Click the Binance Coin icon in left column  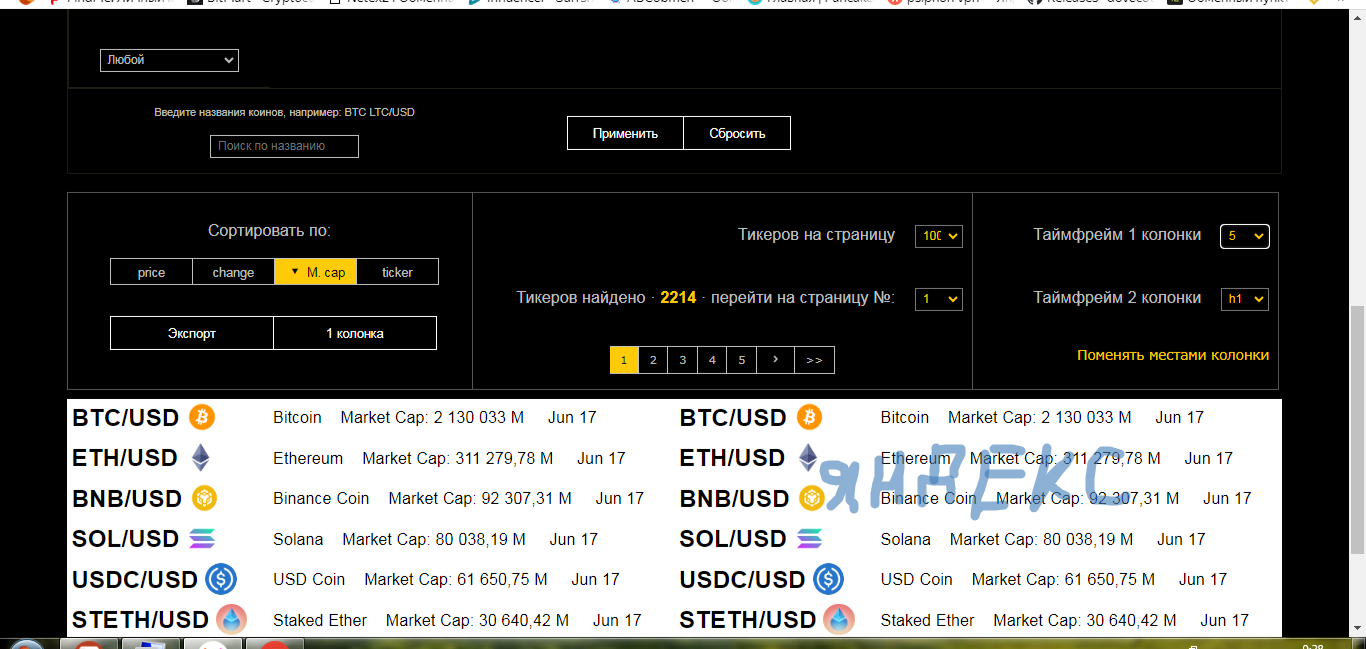[x=204, y=498]
